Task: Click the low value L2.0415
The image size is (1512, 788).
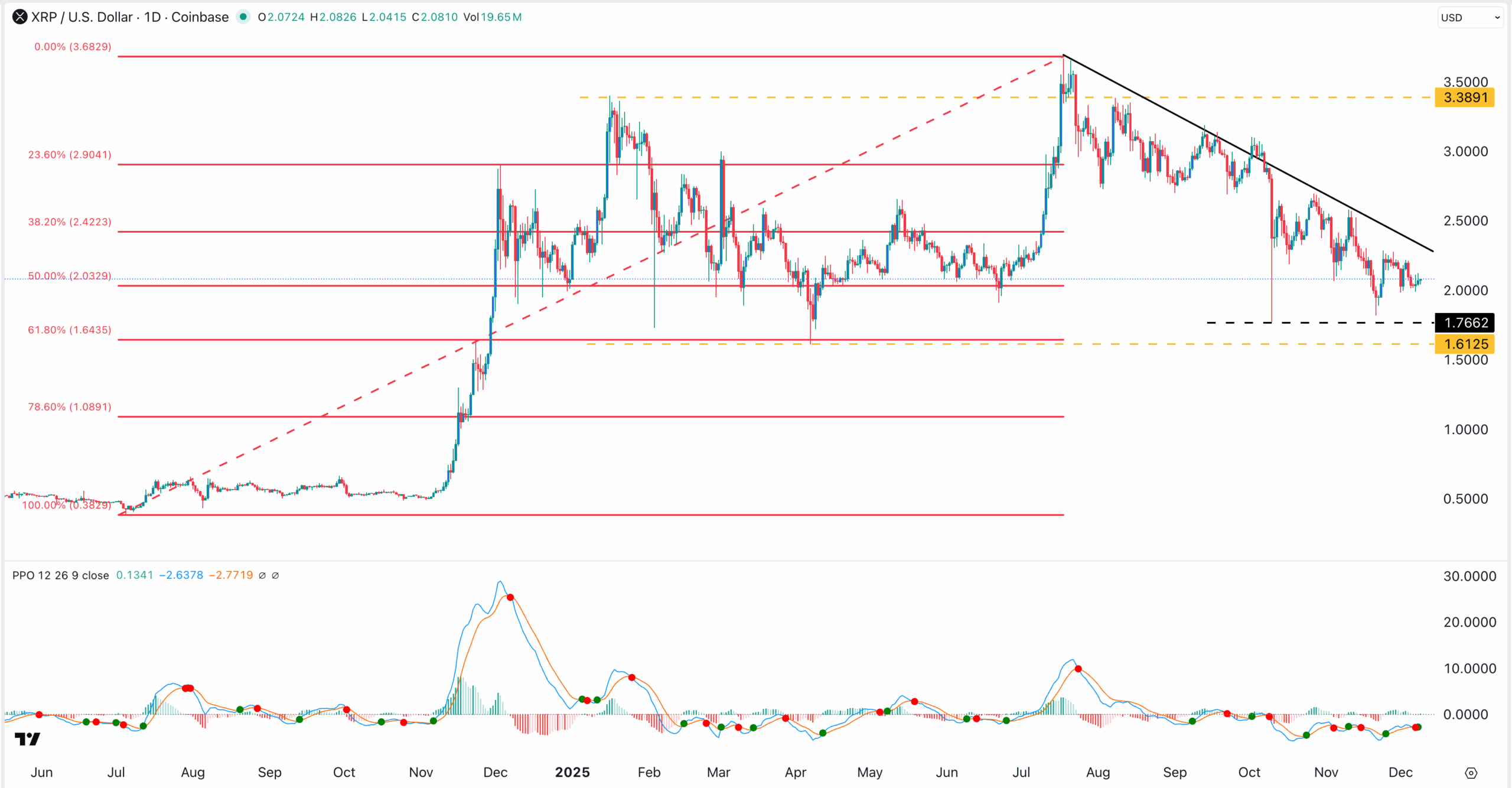Action: point(384,17)
